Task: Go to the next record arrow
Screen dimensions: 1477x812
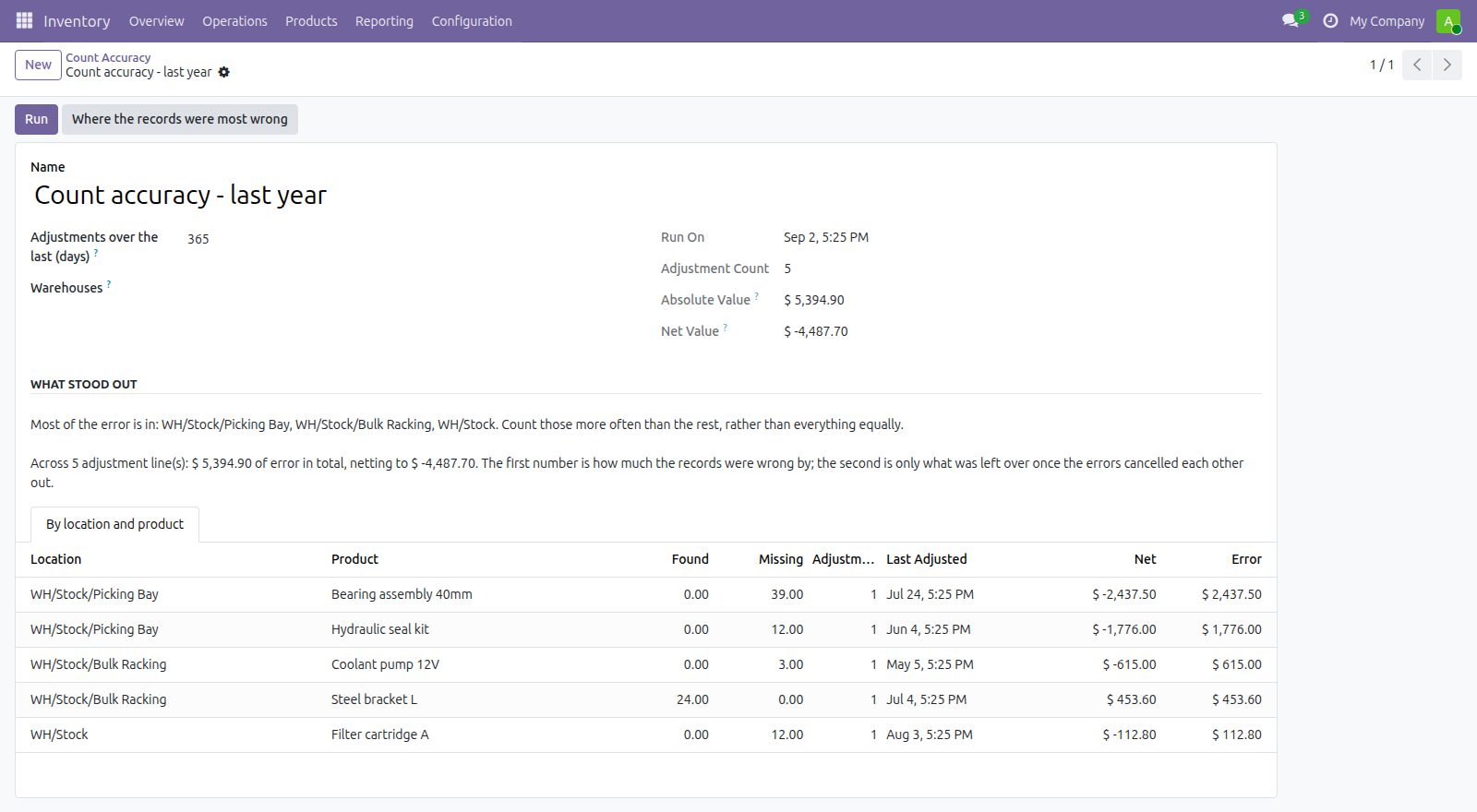Action: tap(1447, 65)
